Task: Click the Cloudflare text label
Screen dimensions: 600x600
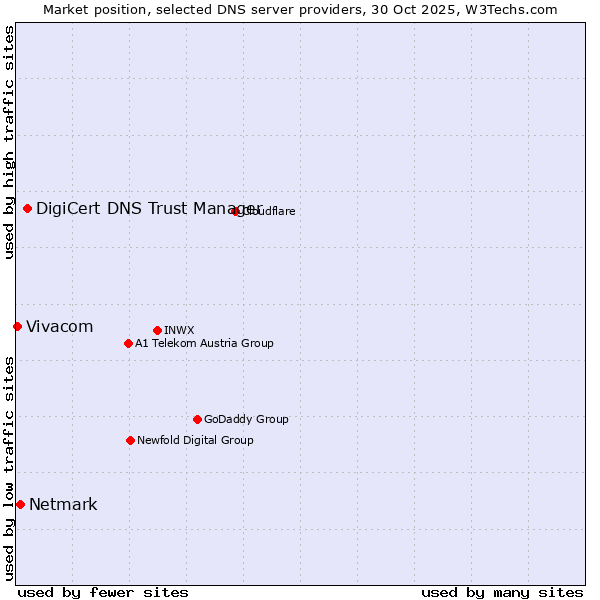Action: [269, 211]
